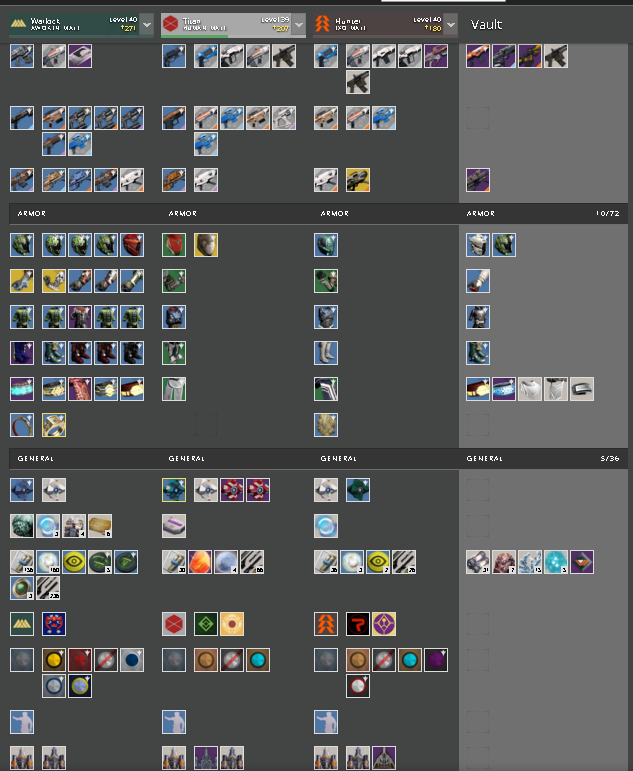The image size is (633, 771).
Task: Select the Hunter's blue glowing orb consumable
Action: (x=326, y=526)
